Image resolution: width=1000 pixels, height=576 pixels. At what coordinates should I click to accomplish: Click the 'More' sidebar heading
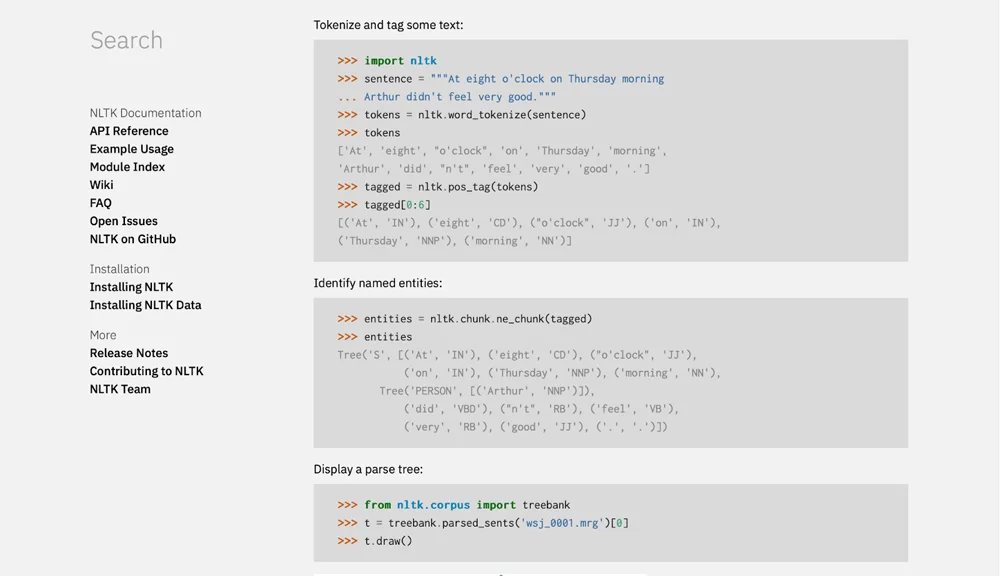[103, 335]
